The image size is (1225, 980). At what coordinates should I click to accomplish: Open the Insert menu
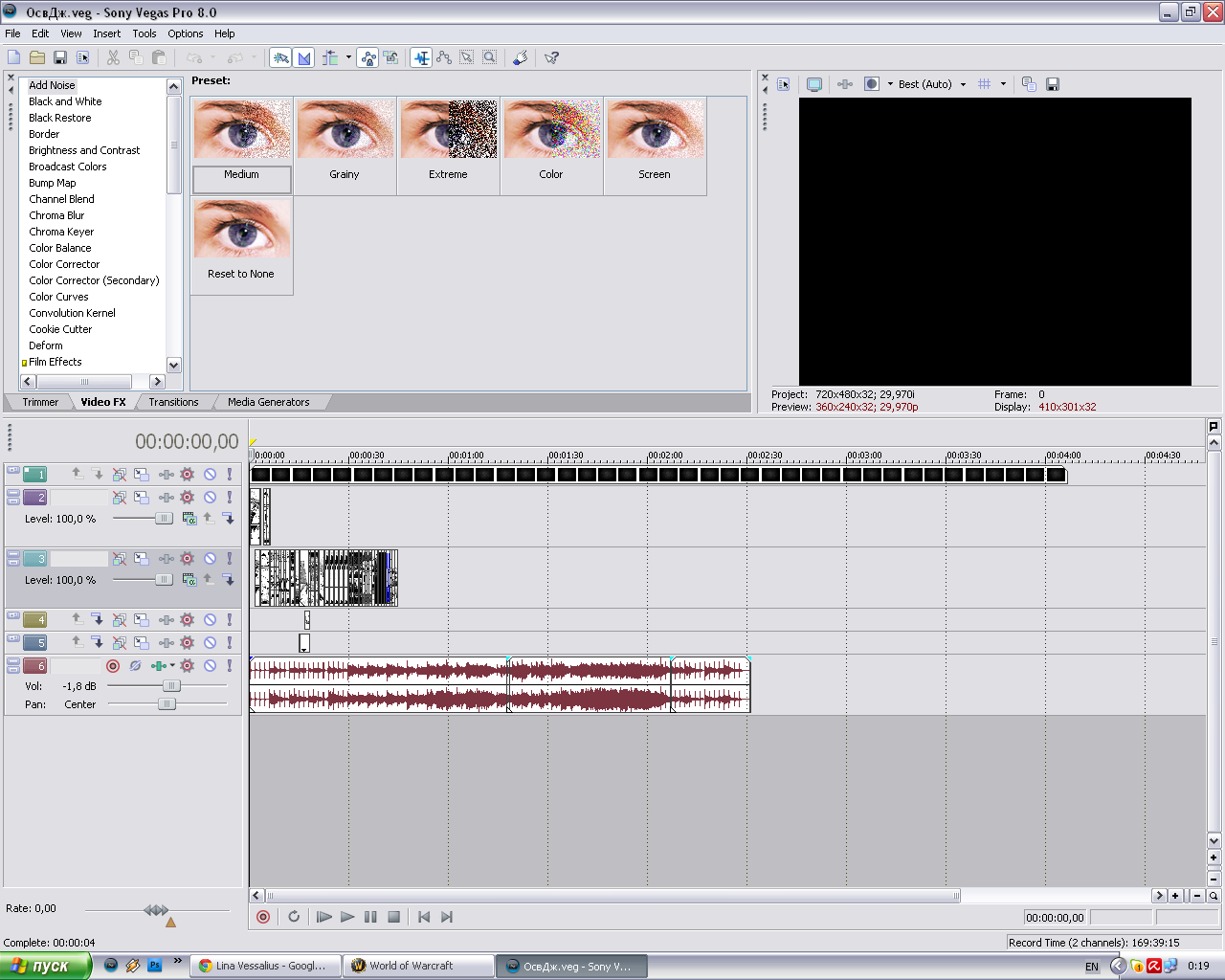106,33
